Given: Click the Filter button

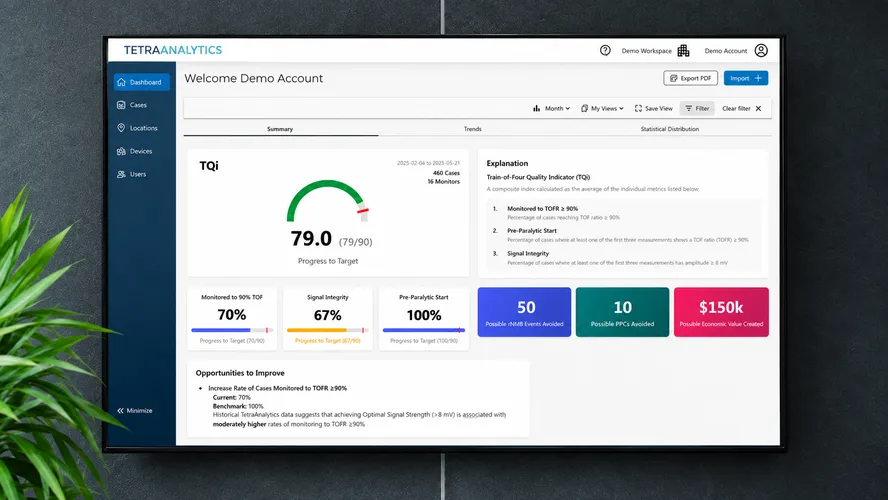Looking at the screenshot, I should pos(697,108).
